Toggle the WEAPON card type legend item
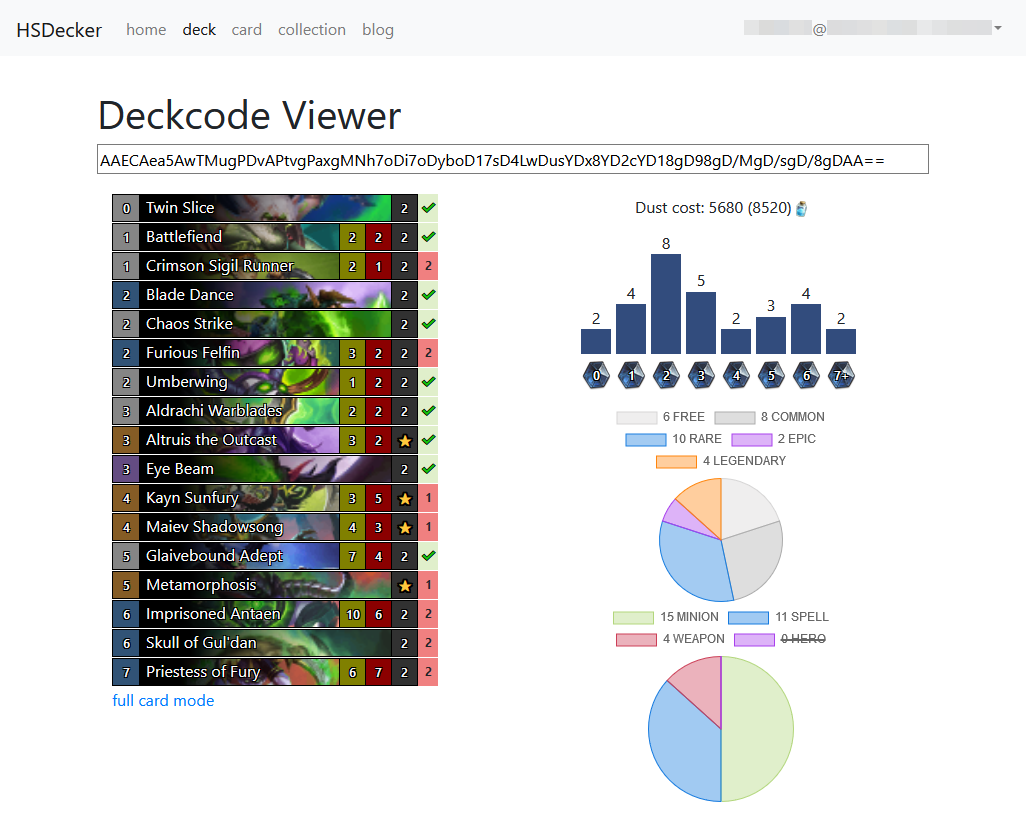1026x834 pixels. pyautogui.click(x=670, y=639)
